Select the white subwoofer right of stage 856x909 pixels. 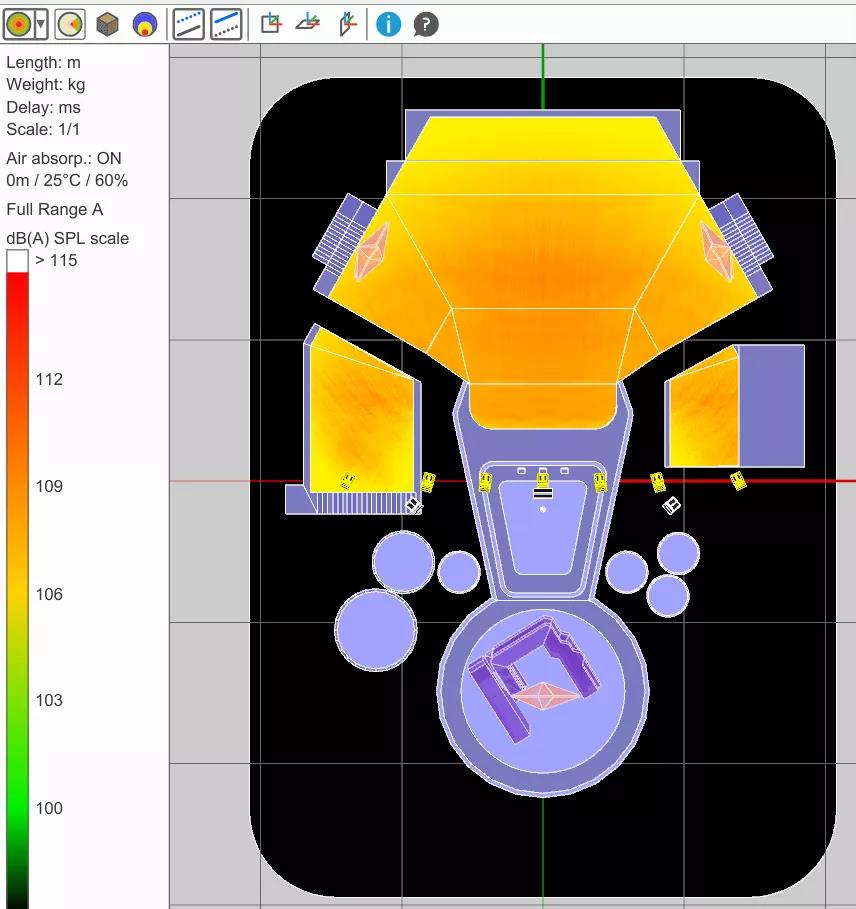tap(671, 505)
